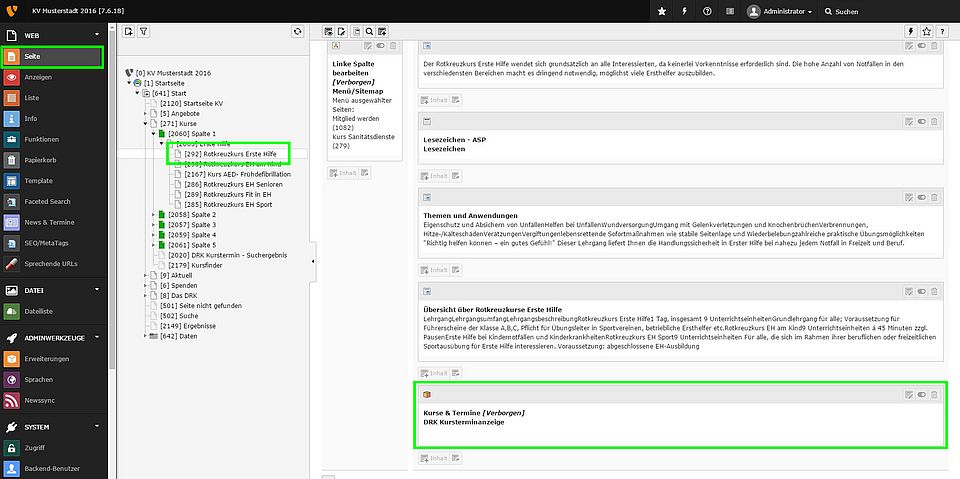This screenshot has height=479, width=960.
Task: Collapse the WEB module group
Action: click(97, 36)
